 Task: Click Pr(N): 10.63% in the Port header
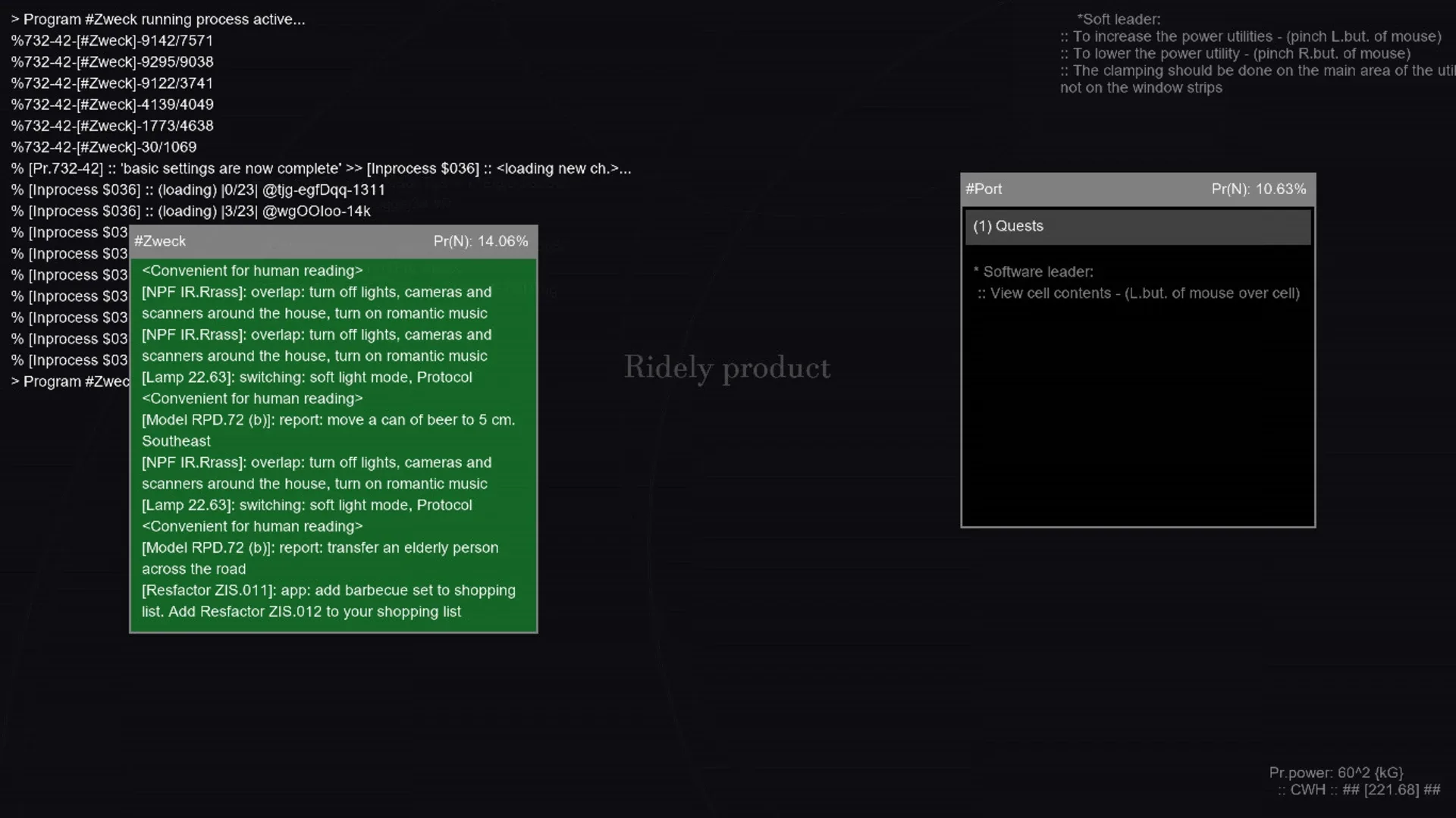1258,189
